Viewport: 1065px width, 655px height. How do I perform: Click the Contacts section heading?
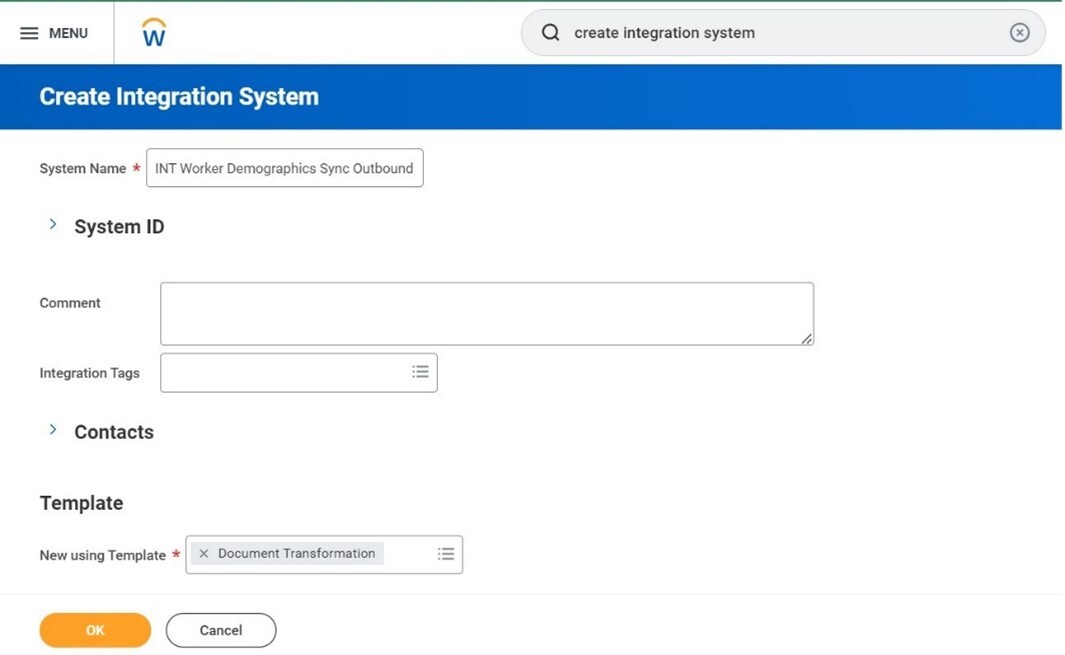114,432
